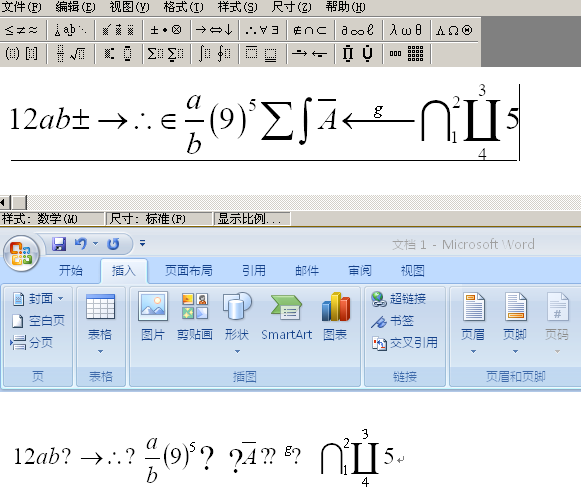581x497 pixels.
Task: Open the customize quick access toolbar arrow
Action: click(142, 243)
